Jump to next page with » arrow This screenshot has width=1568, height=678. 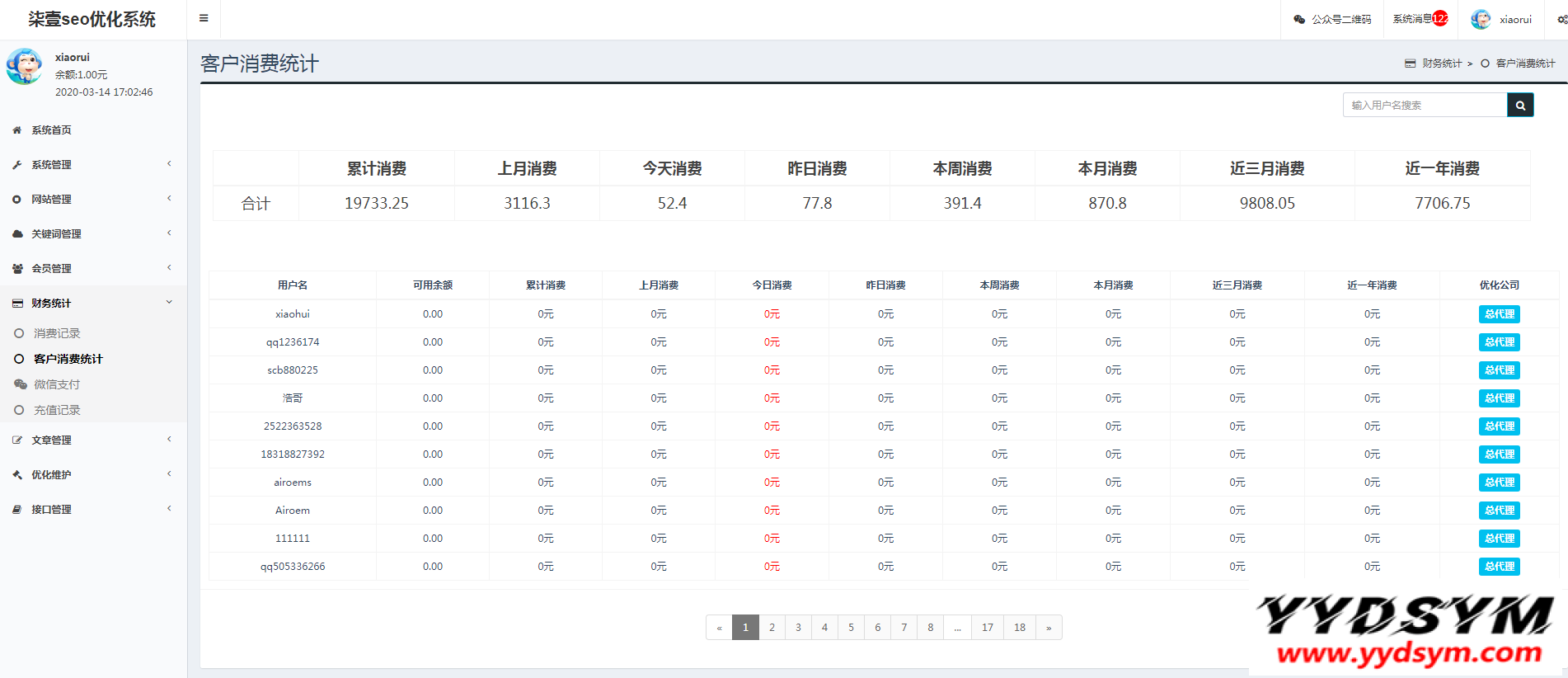[1049, 628]
